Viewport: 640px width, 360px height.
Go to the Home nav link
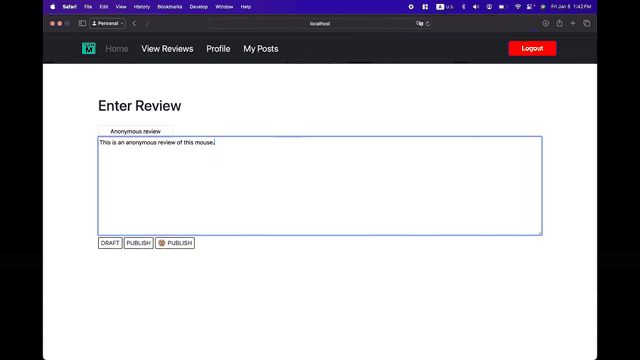(x=117, y=49)
